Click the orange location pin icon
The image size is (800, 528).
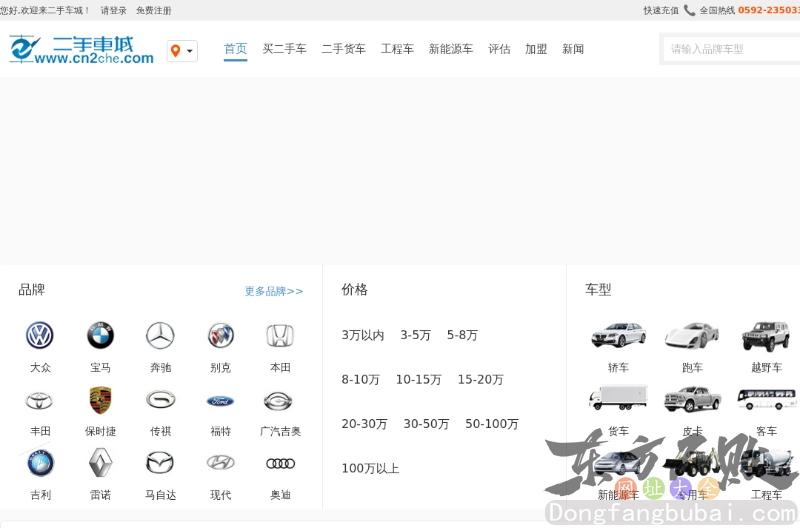click(176, 51)
